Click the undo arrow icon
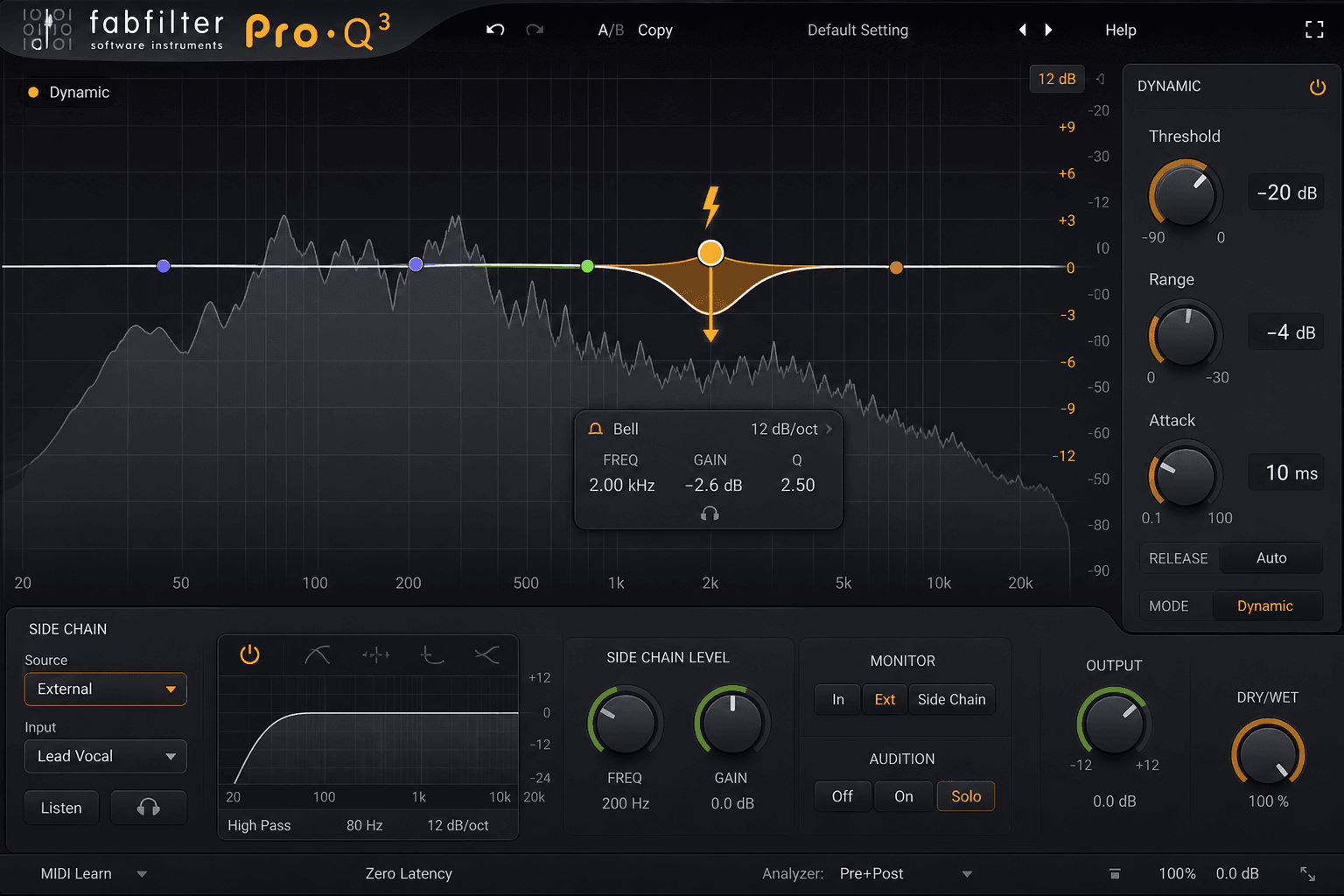 click(x=495, y=30)
